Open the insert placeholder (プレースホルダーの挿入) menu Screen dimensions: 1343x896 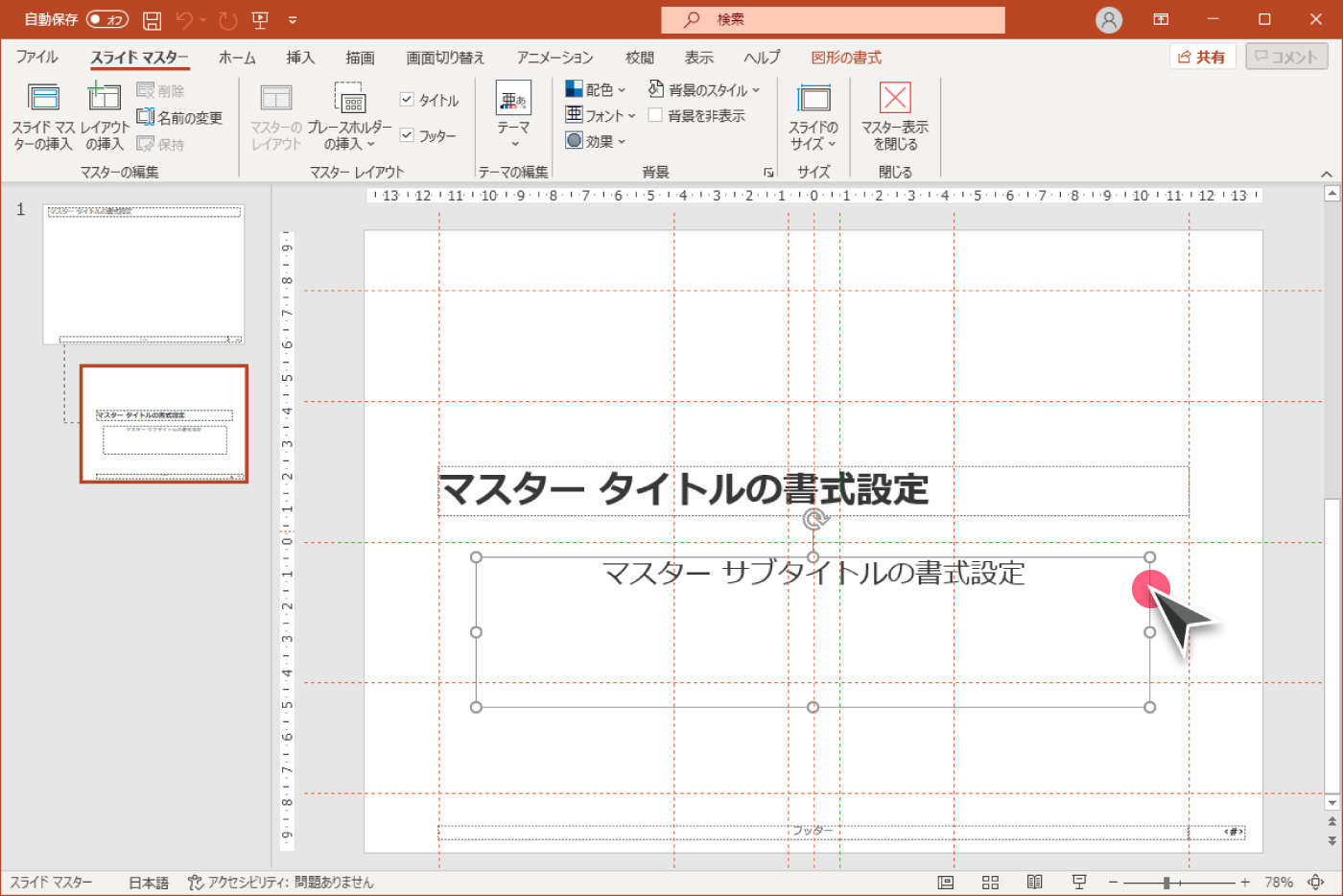pos(349,116)
